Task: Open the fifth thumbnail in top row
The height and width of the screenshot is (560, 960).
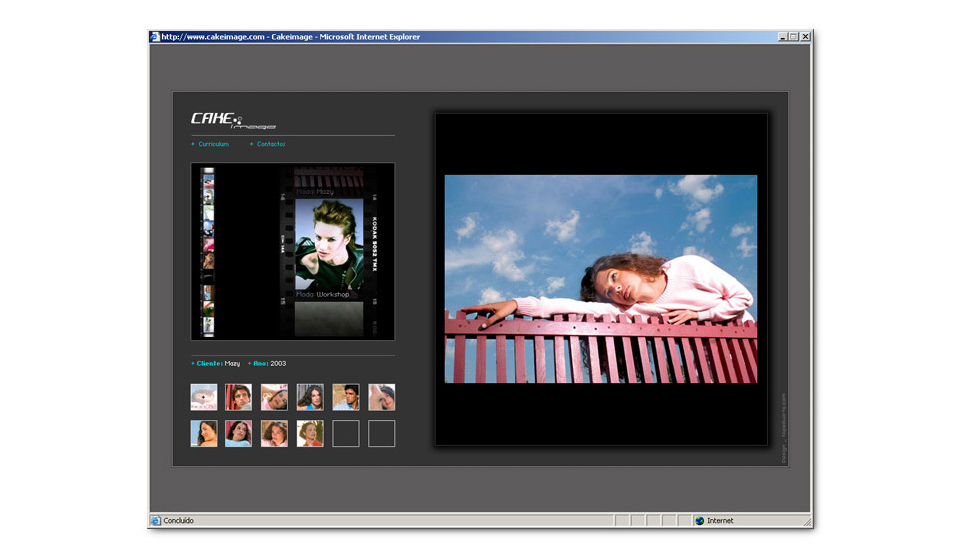Action: tap(346, 397)
